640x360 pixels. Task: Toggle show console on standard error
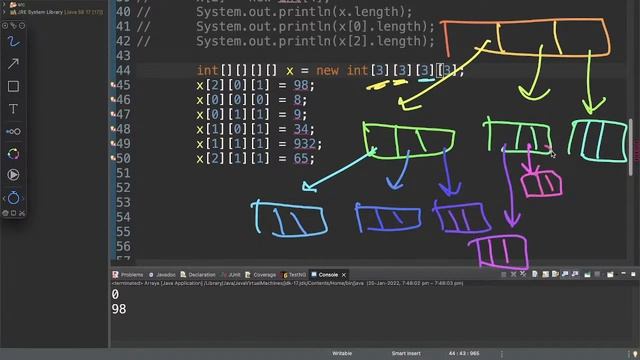pos(575,275)
